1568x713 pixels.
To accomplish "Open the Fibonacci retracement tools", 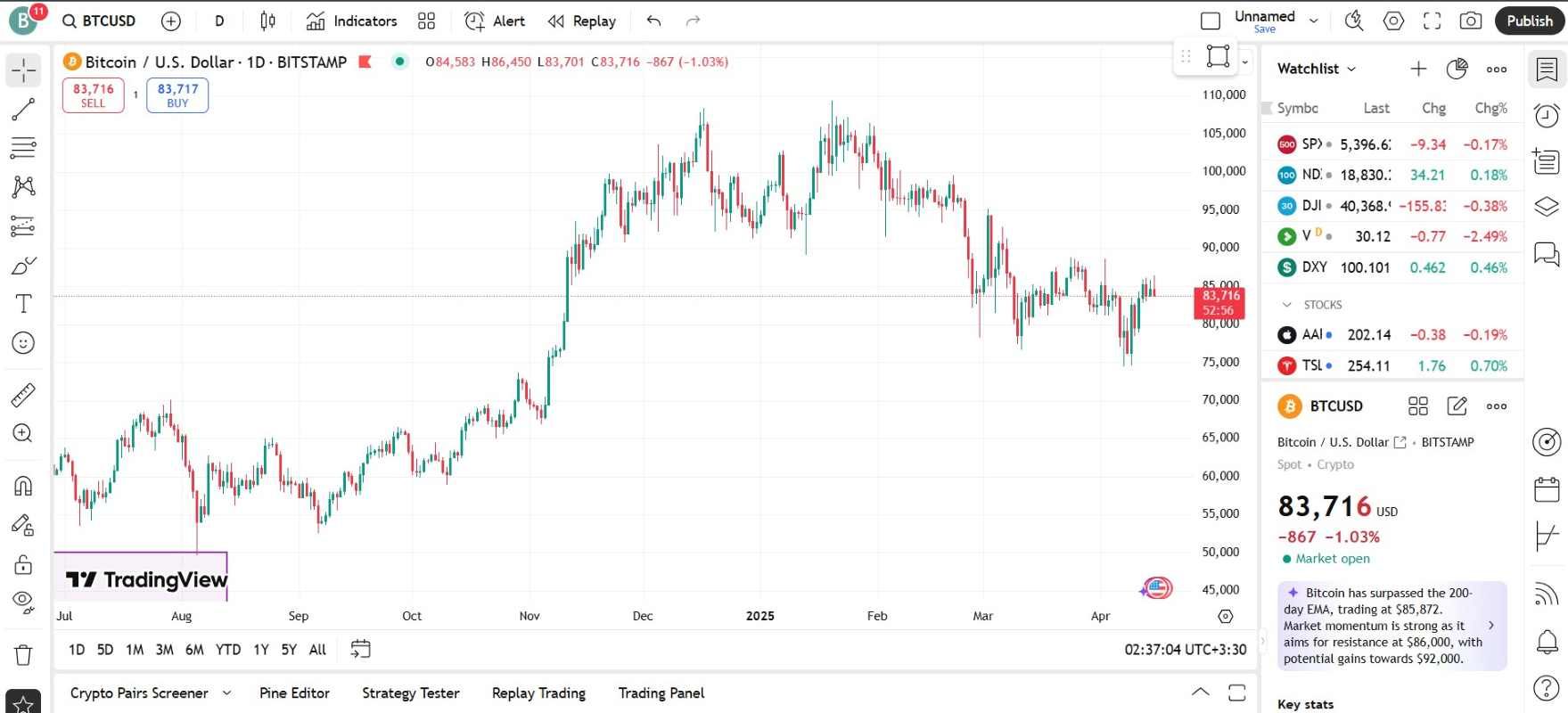I will (23, 148).
